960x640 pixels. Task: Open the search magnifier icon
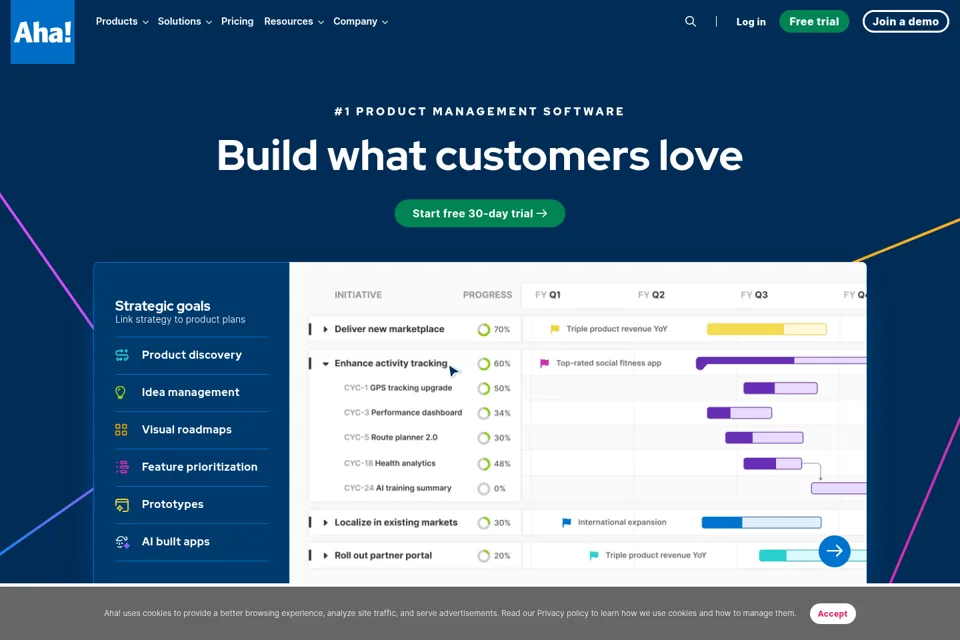690,21
